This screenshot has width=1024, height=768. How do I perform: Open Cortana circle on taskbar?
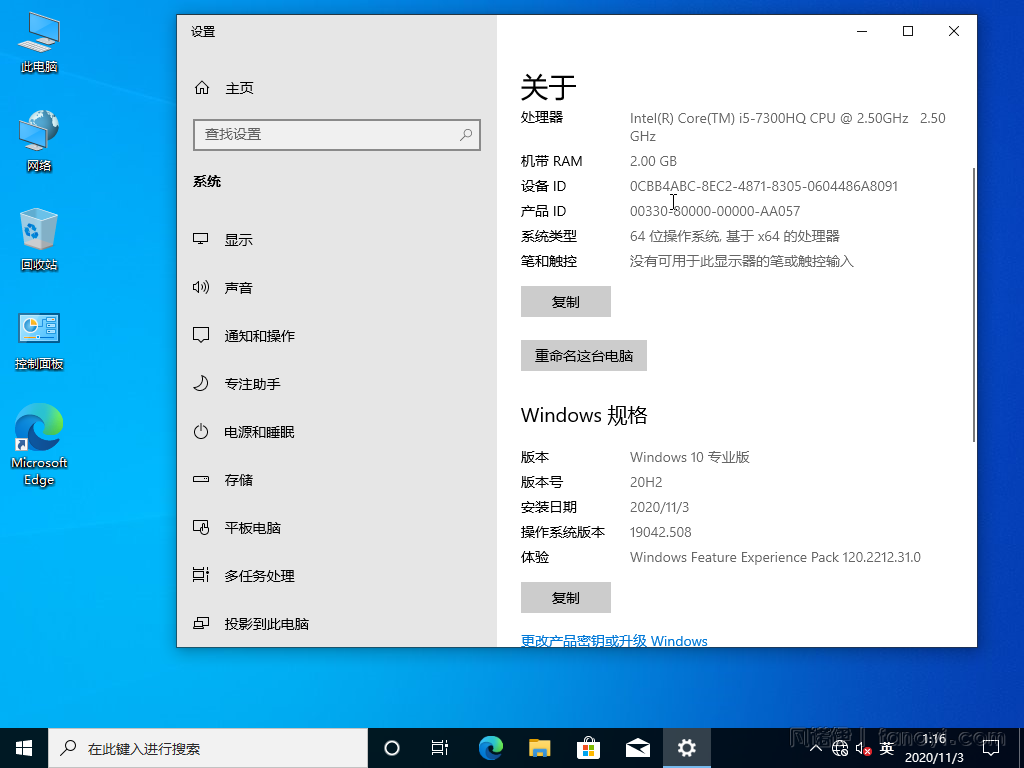(392, 748)
